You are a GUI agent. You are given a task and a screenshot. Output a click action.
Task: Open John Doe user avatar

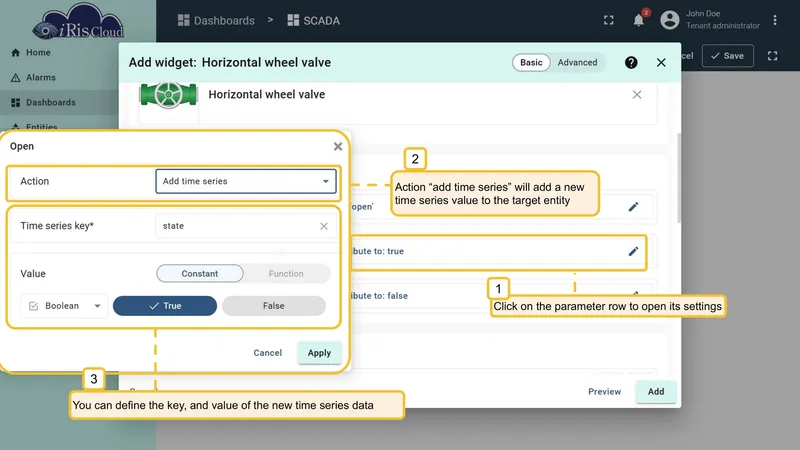click(670, 20)
